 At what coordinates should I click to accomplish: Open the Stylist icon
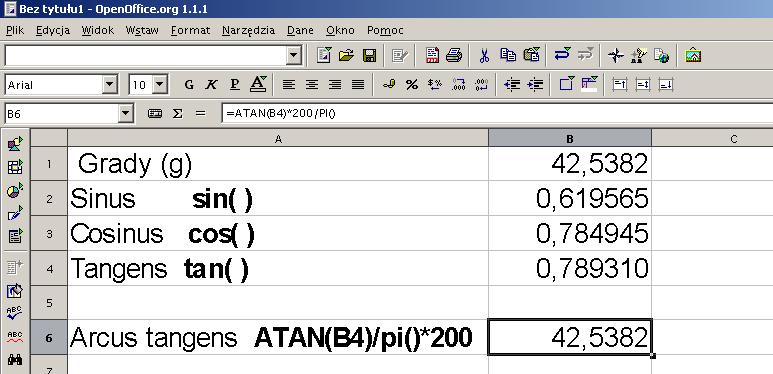[x=638, y=55]
